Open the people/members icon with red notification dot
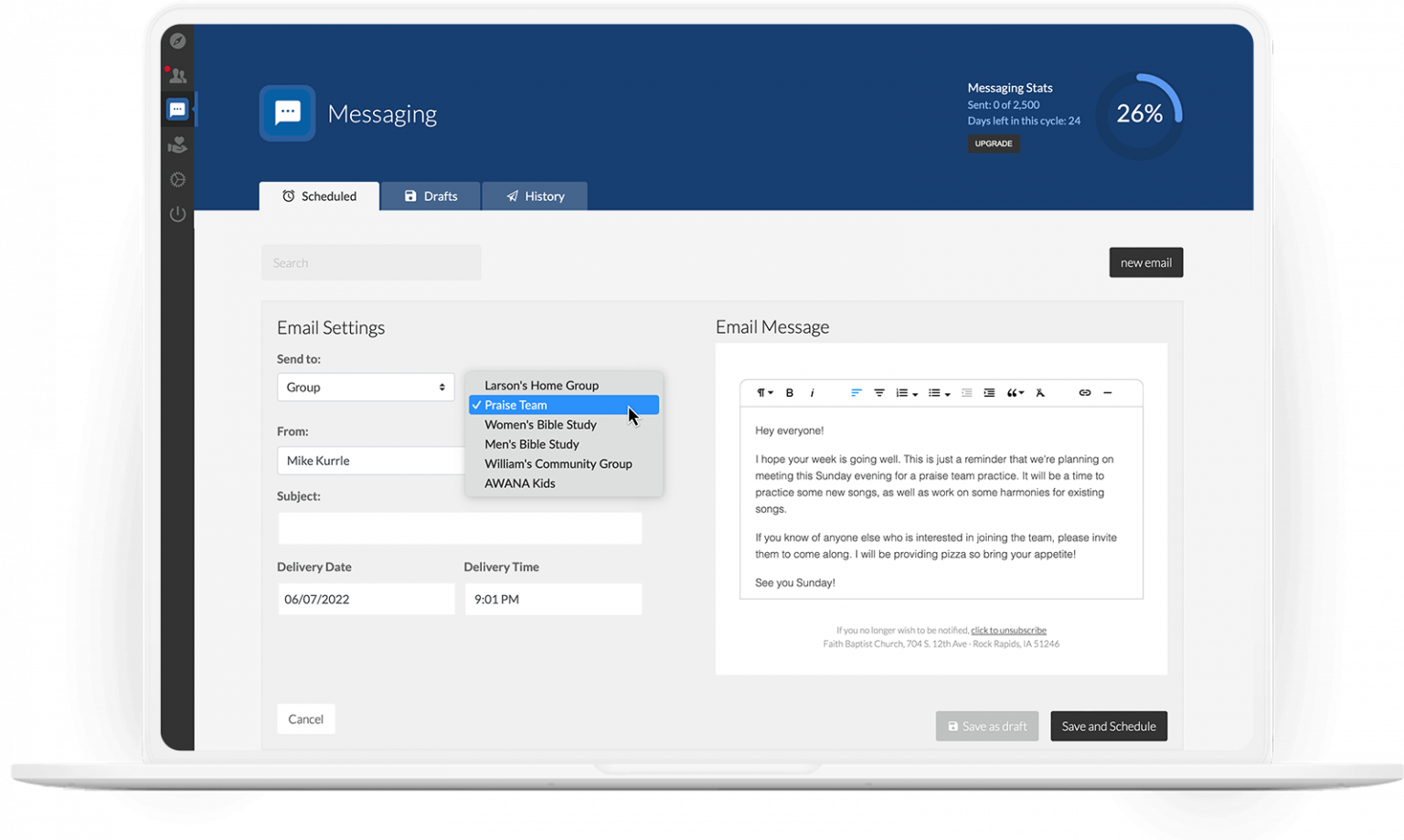 coord(178,75)
